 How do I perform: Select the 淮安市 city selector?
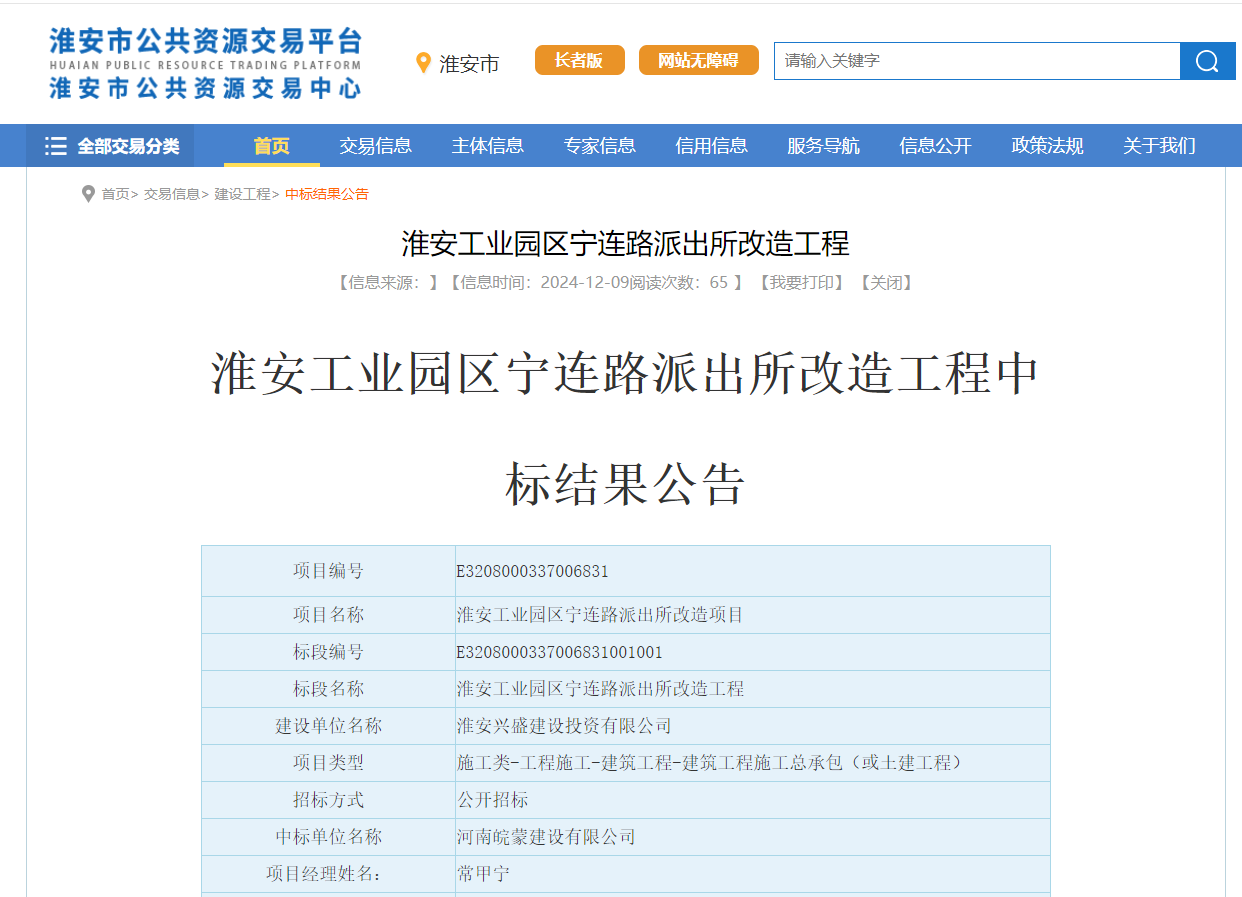pos(469,64)
